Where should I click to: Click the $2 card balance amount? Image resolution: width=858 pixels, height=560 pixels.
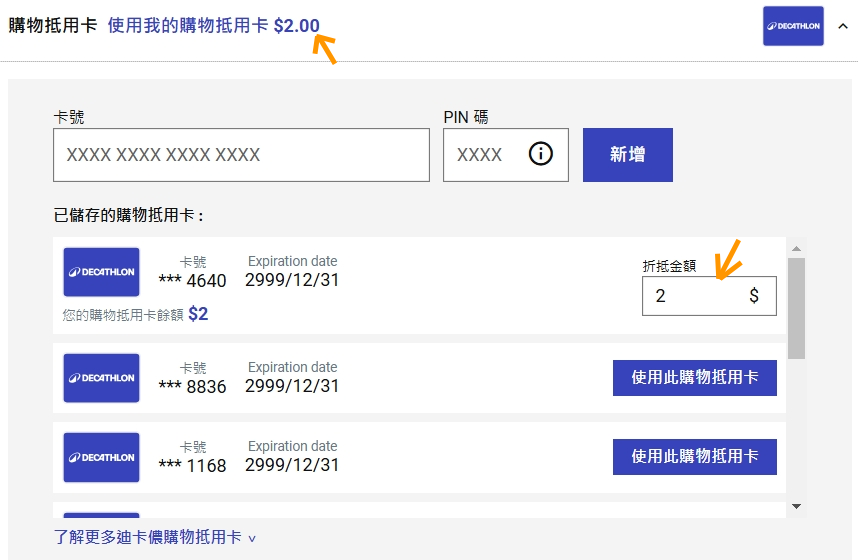click(x=198, y=314)
